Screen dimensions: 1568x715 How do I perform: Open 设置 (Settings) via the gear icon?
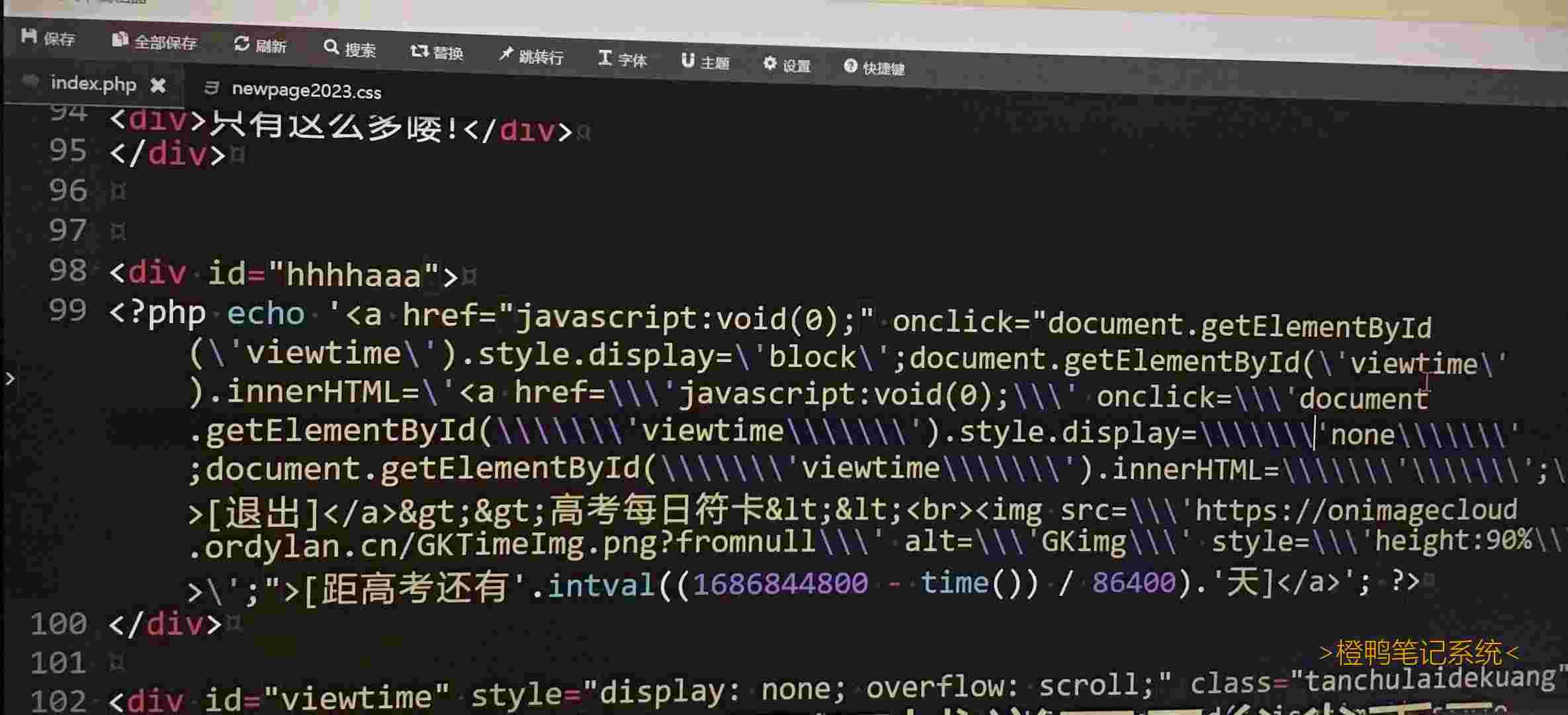click(x=769, y=64)
